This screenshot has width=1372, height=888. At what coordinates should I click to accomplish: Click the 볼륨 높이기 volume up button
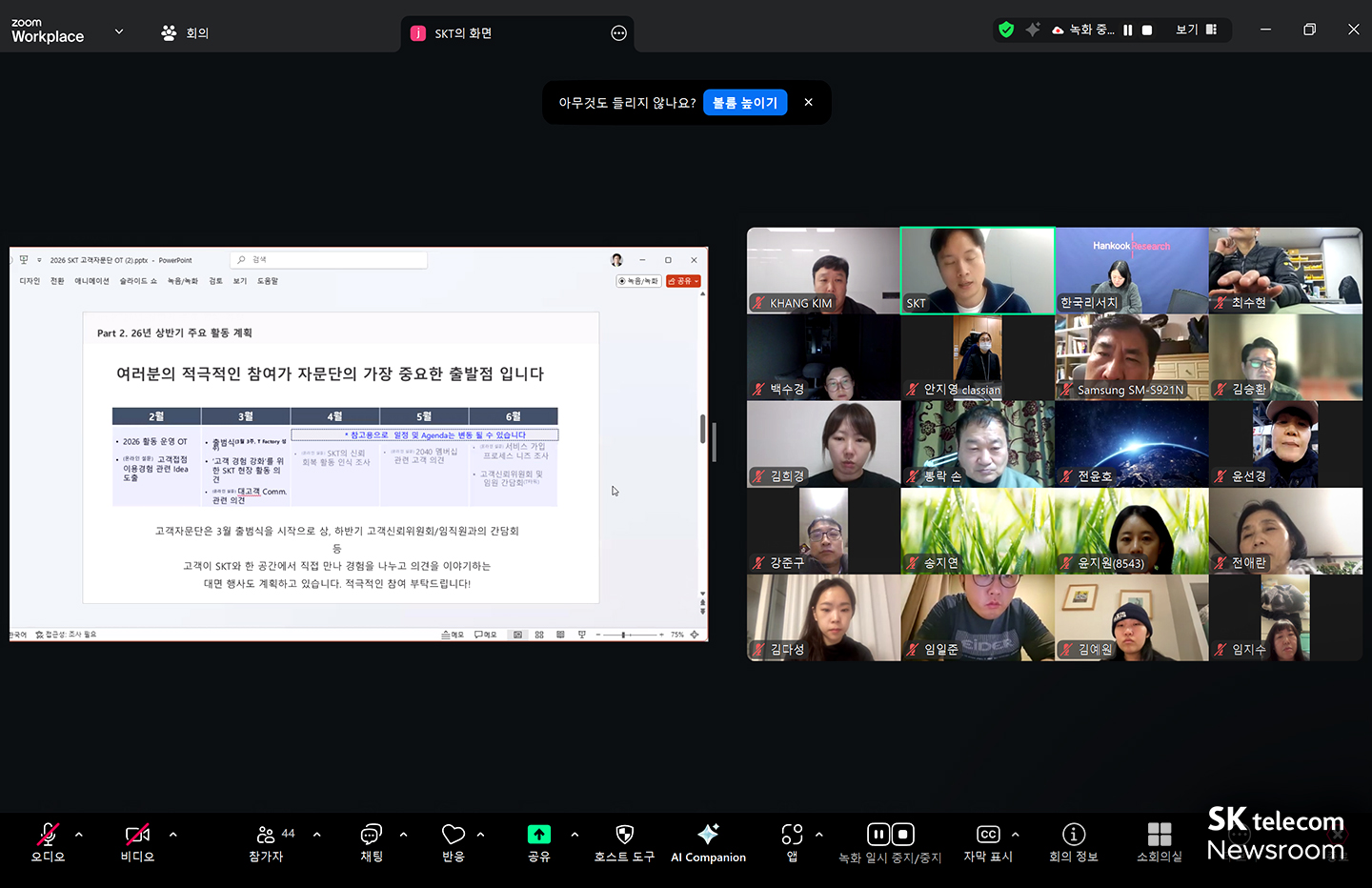coord(745,103)
